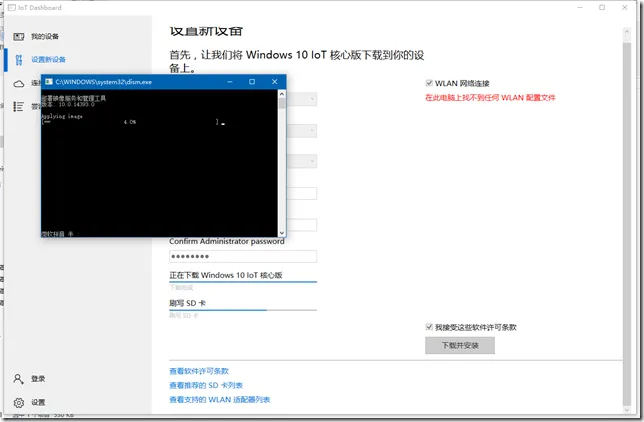Click the 下载并安装 button

point(460,345)
